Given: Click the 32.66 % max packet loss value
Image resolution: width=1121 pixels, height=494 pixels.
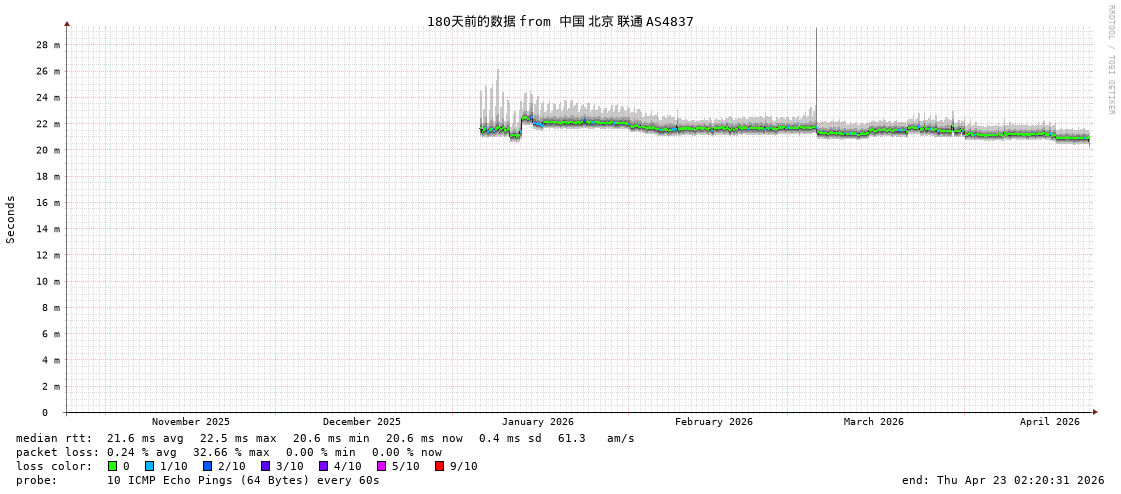Looking at the screenshot, I should (x=231, y=452).
